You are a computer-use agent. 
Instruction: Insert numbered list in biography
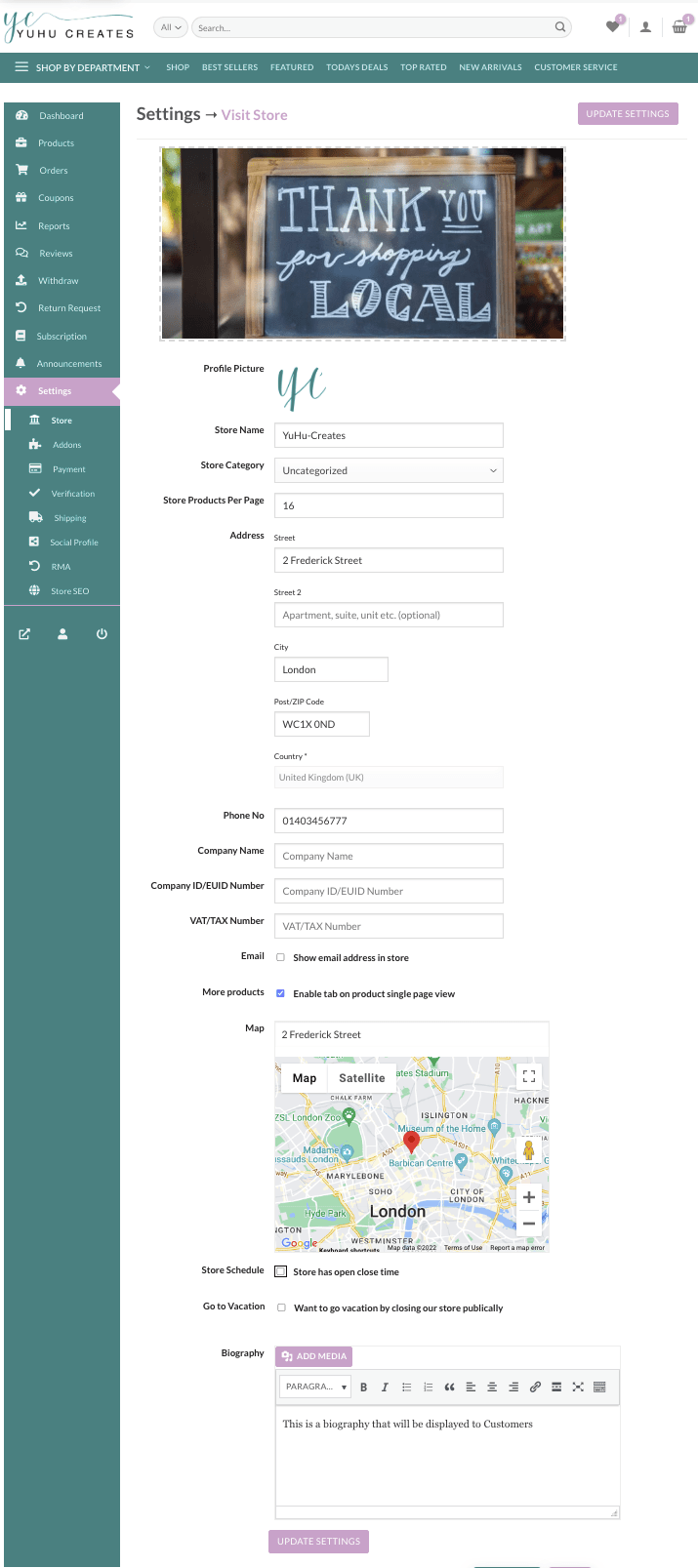click(428, 1387)
